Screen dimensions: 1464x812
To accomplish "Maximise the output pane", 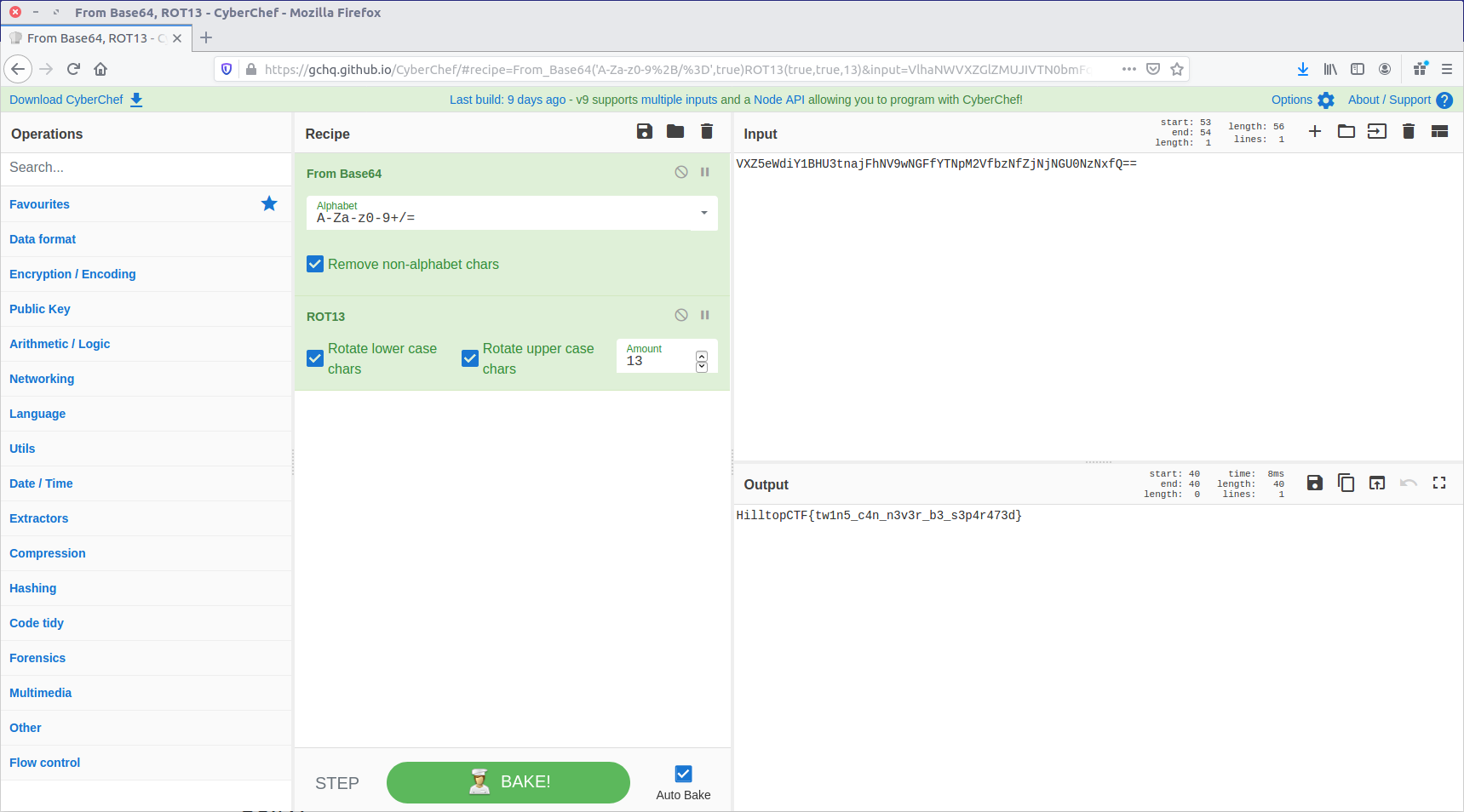I will click(x=1439, y=483).
